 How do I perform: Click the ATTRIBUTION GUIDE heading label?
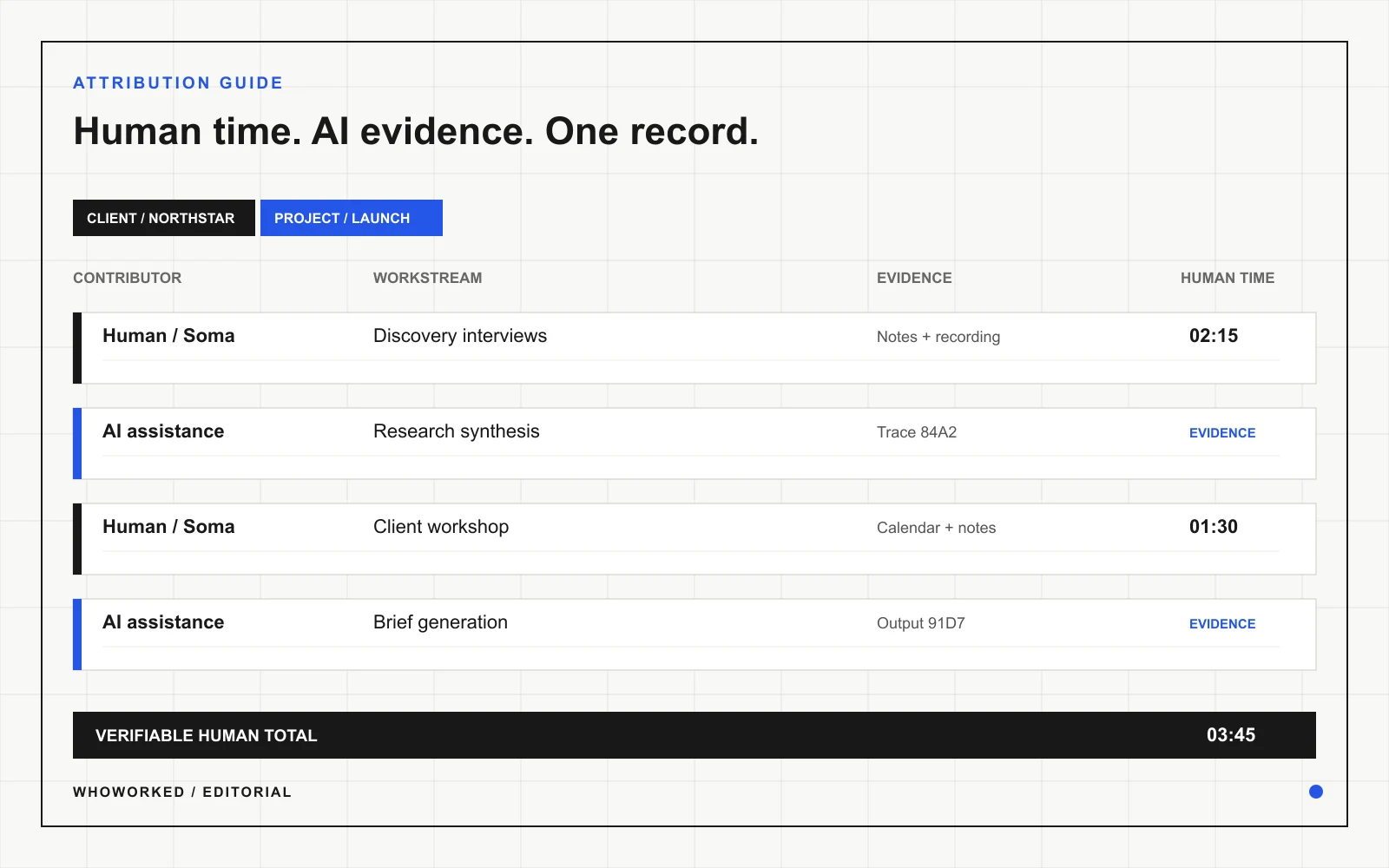[x=178, y=82]
